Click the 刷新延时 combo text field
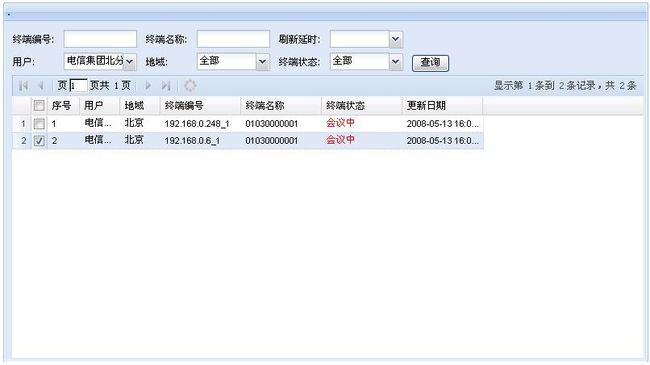The image size is (650, 365). 360,39
